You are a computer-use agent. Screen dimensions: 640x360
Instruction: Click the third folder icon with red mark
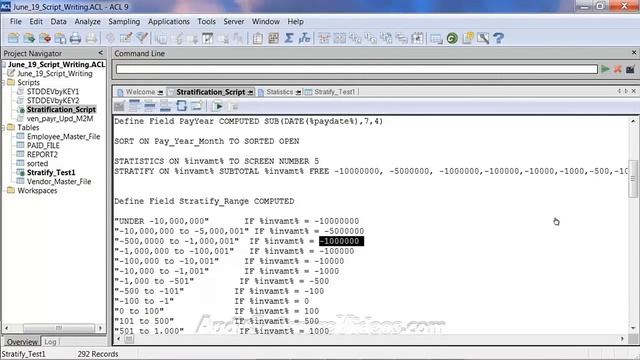point(44,38)
